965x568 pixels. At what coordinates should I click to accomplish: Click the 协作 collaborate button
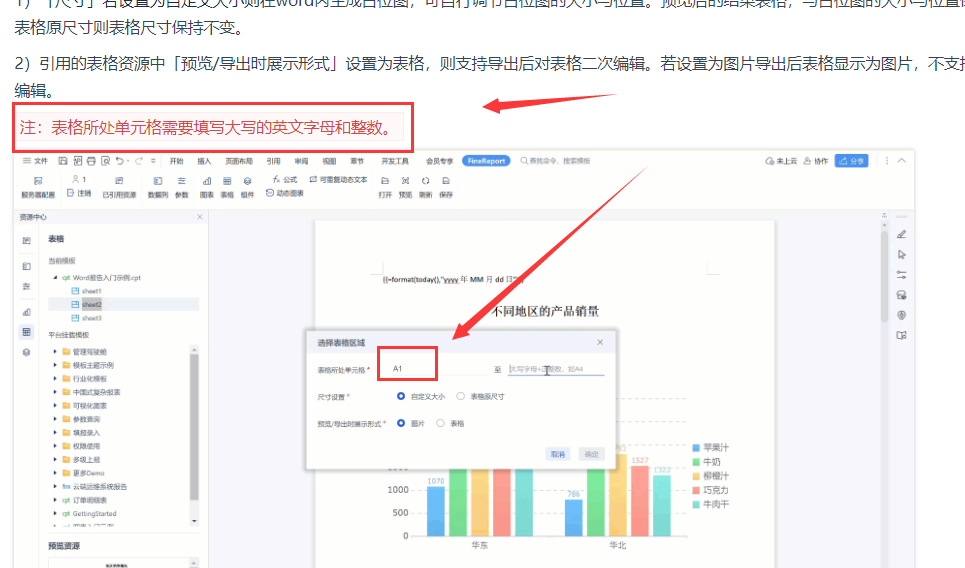point(816,161)
